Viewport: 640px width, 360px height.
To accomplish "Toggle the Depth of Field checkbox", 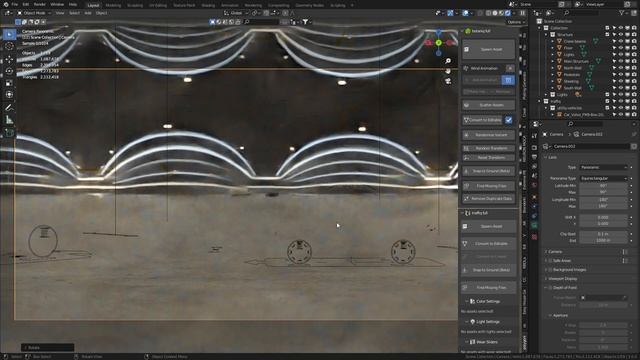I will 550,288.
